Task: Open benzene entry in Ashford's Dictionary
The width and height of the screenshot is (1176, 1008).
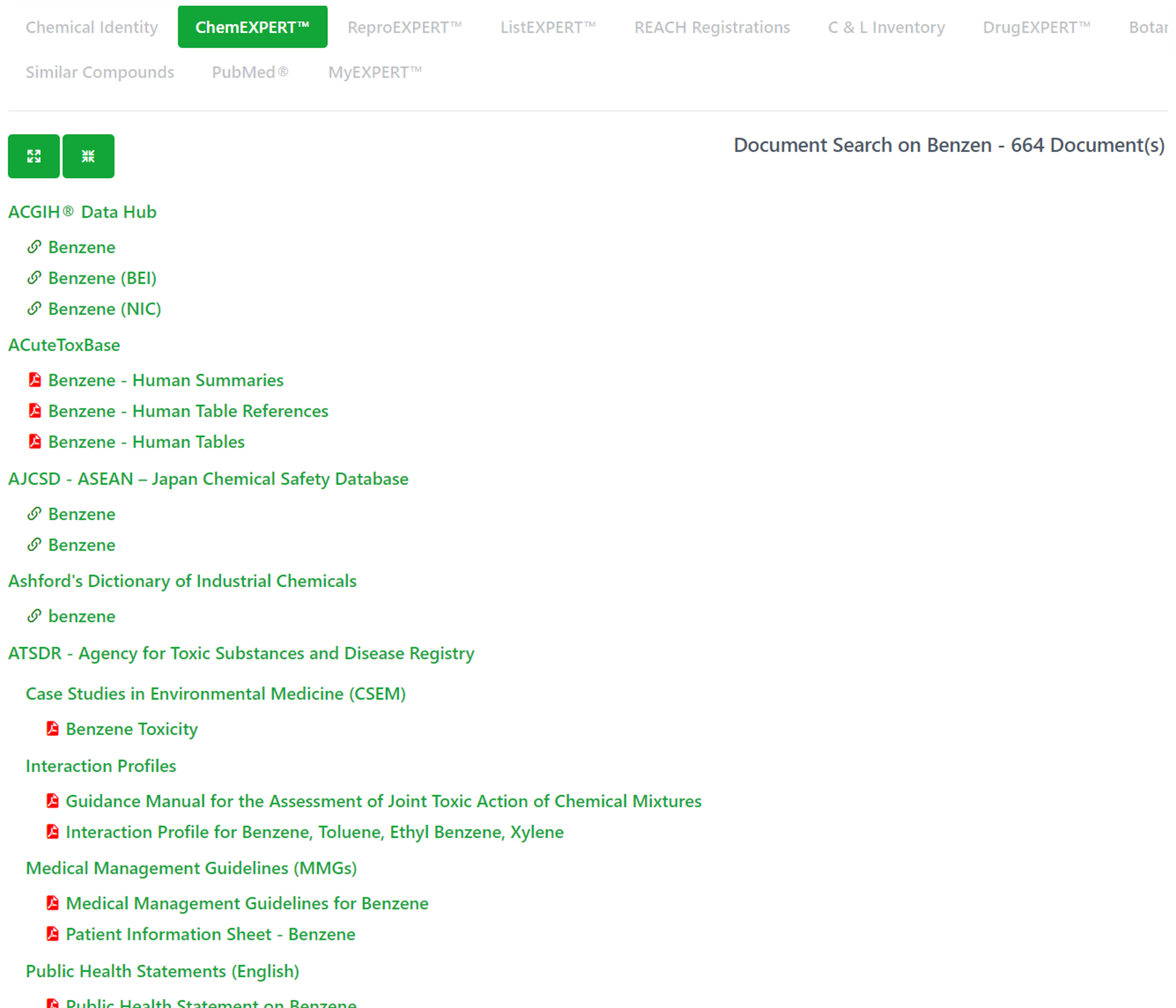Action: (x=82, y=616)
